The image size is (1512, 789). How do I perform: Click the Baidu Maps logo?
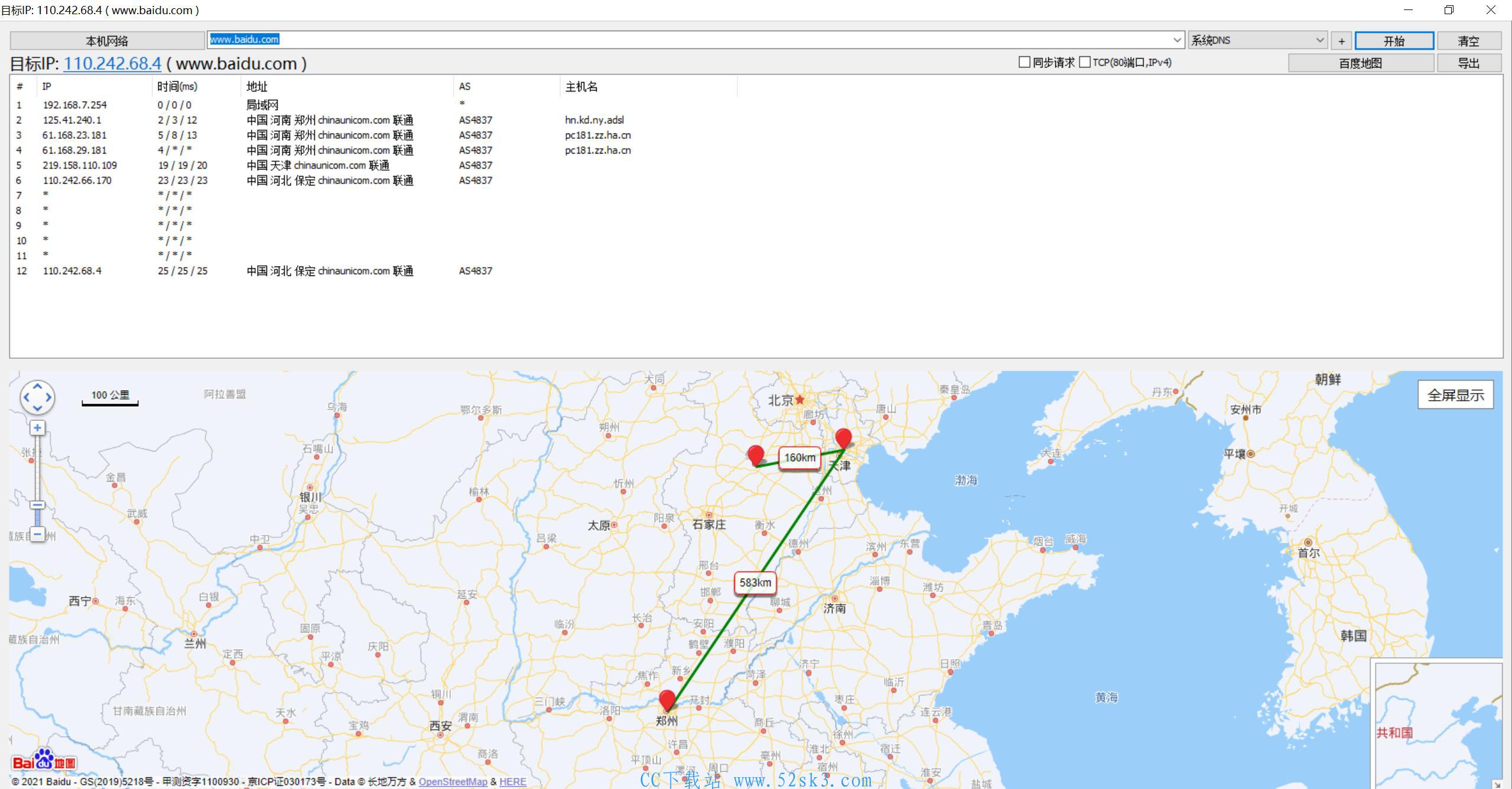pos(44,760)
